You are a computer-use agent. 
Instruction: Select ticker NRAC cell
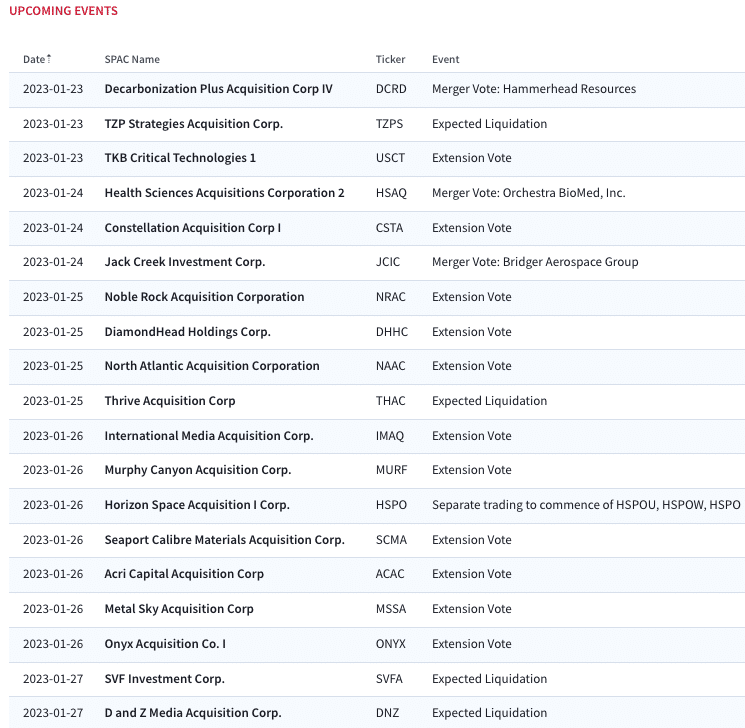(391, 297)
